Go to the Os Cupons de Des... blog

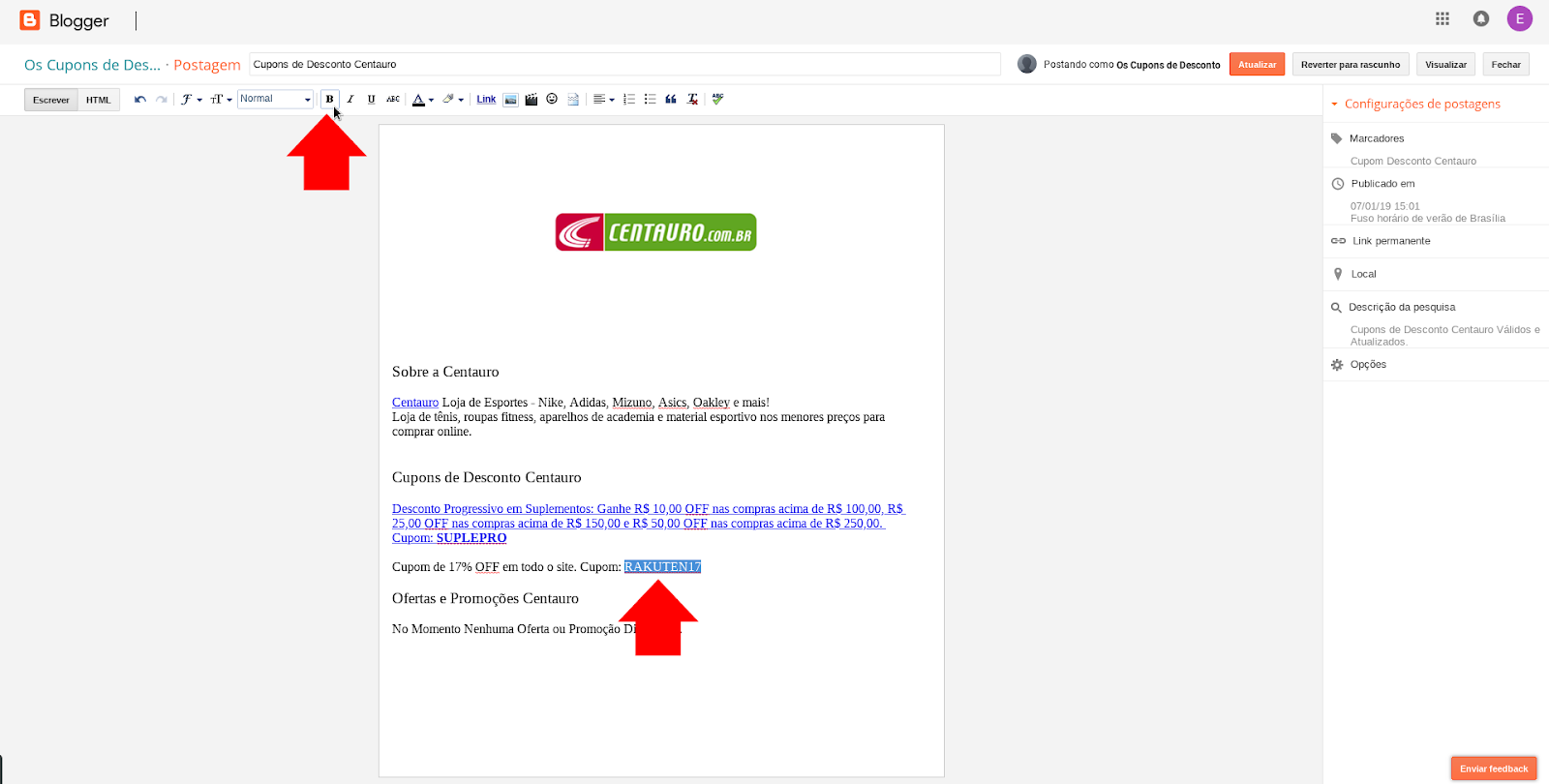pos(92,65)
